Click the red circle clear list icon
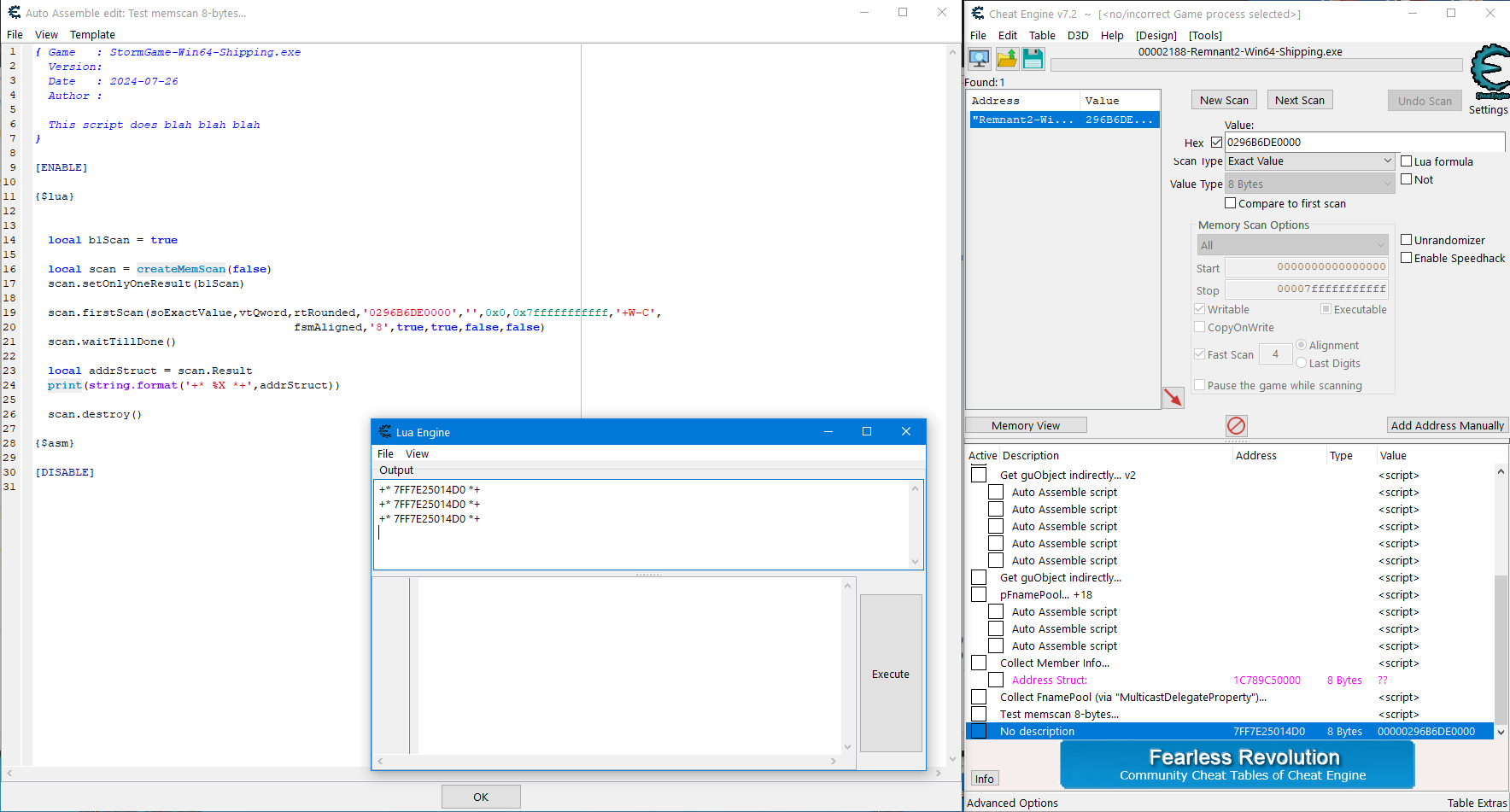The height and width of the screenshot is (812, 1510). [x=1236, y=425]
